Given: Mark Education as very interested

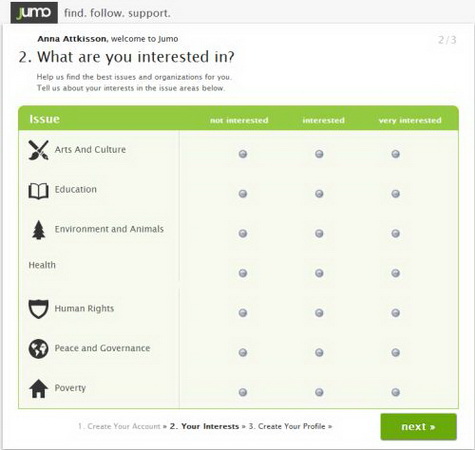Looking at the screenshot, I should point(396,194).
